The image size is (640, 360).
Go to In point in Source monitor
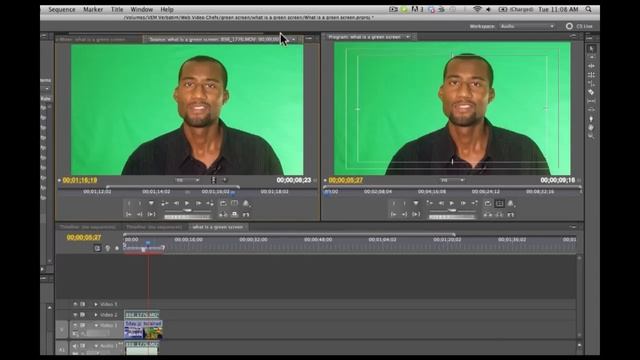coord(129,214)
